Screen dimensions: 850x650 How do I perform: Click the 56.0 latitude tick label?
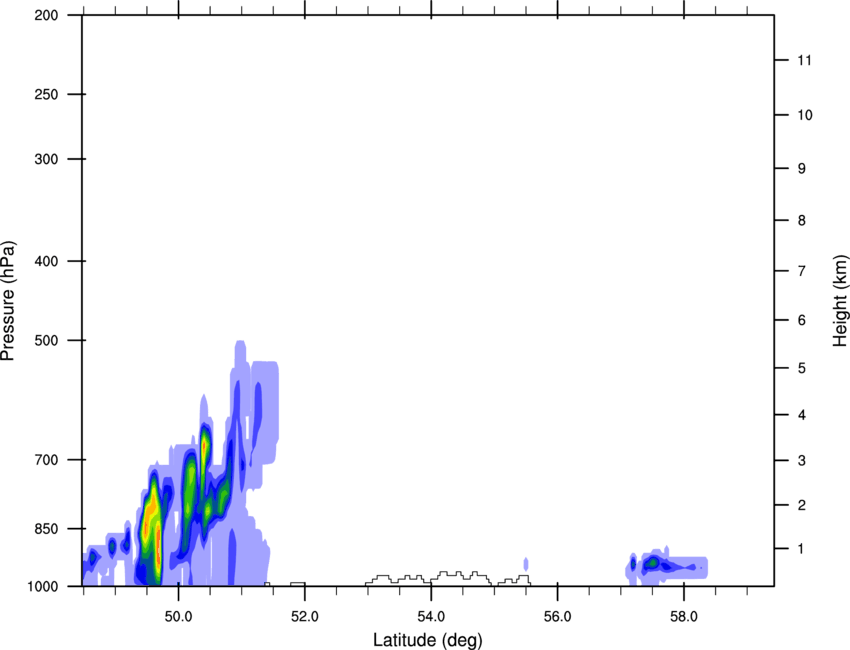pyautogui.click(x=557, y=617)
